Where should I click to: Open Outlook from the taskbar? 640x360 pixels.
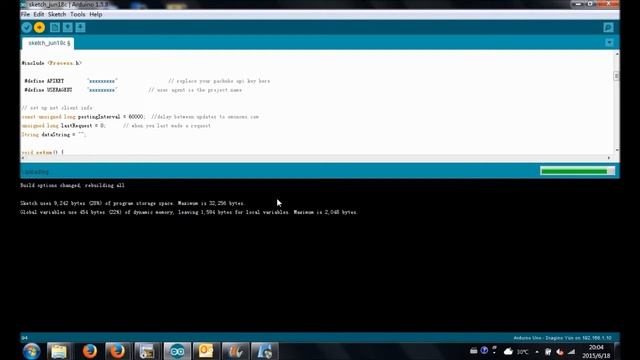pos(206,351)
